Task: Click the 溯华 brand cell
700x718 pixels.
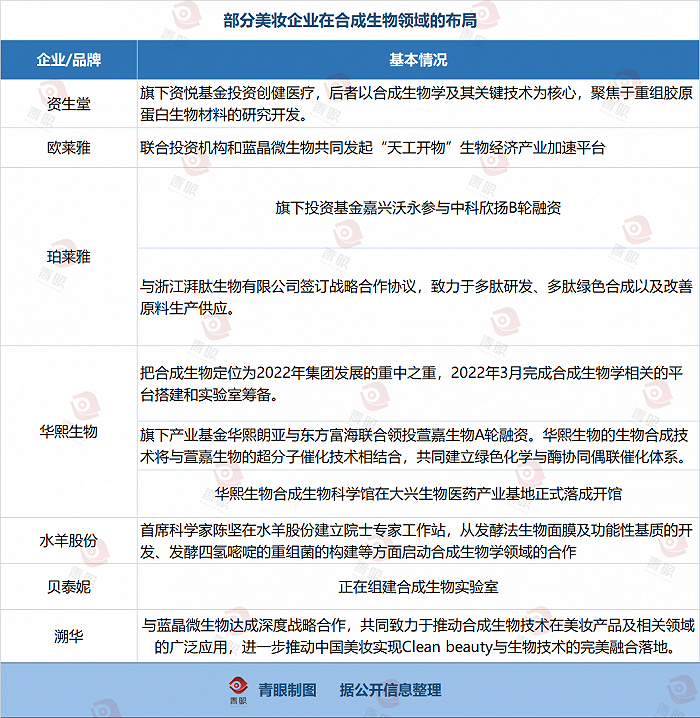Action: click(69, 636)
